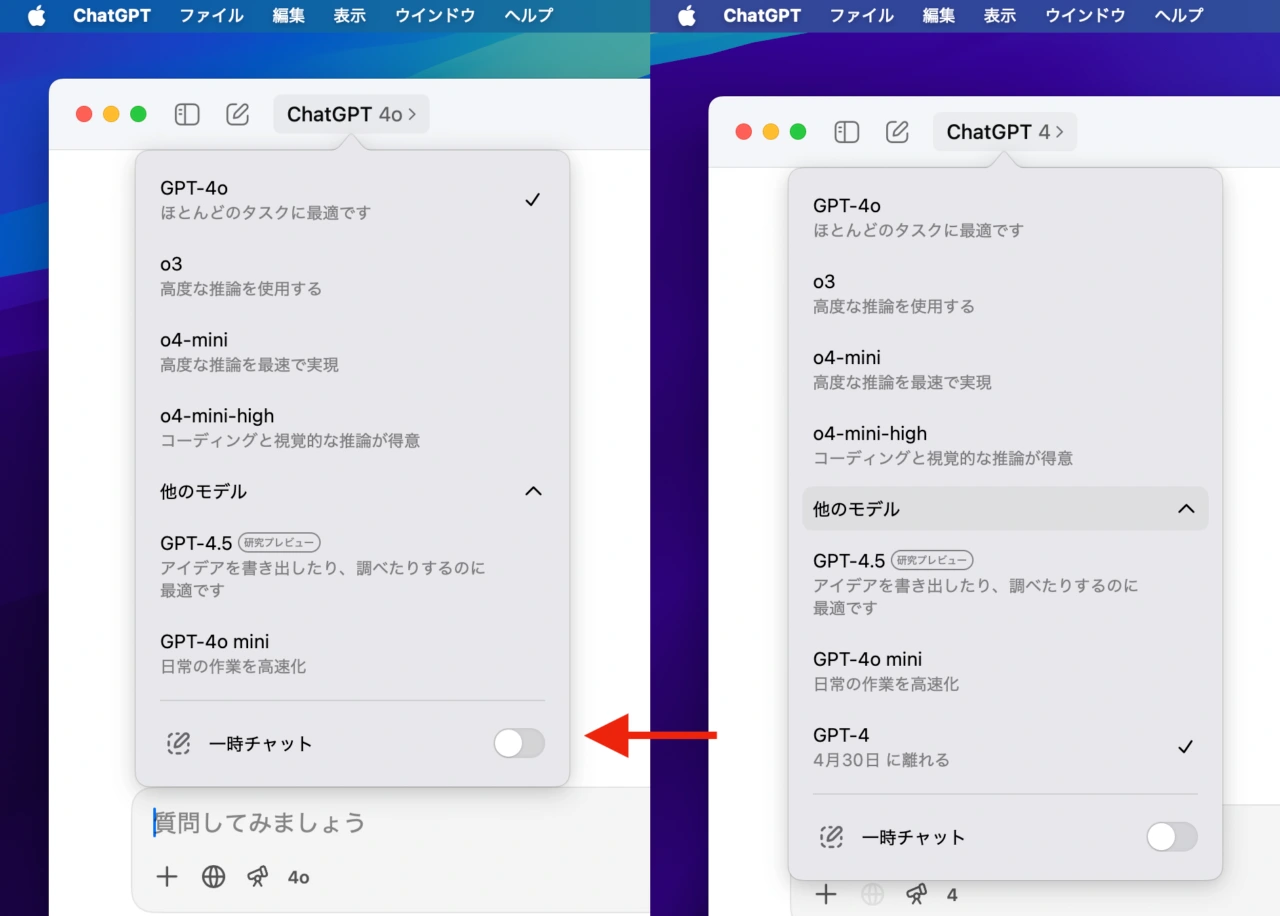Open the Apple menu

click(x=36, y=15)
